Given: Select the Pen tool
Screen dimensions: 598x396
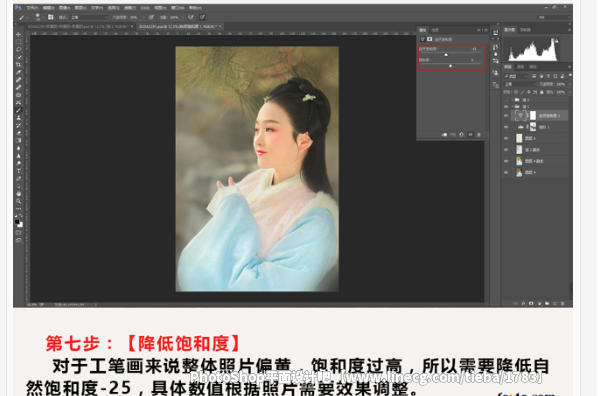Looking at the screenshot, I should [18, 179].
